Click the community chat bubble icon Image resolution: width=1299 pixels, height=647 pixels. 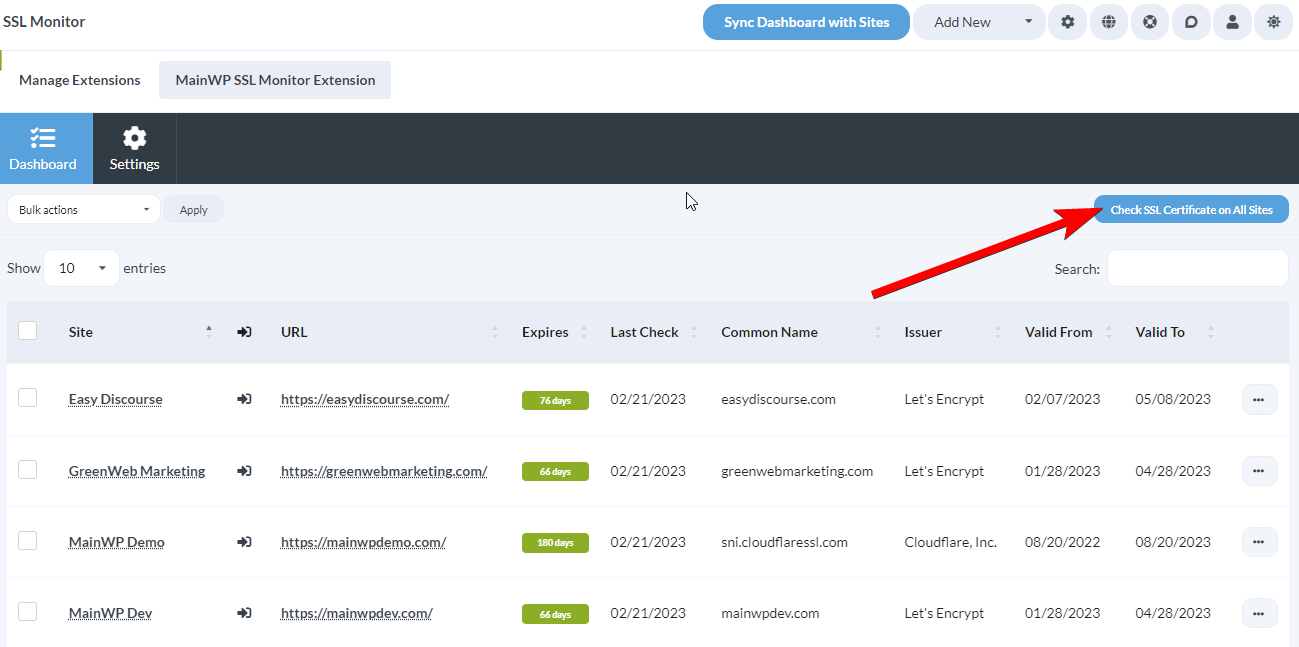[x=1190, y=21]
